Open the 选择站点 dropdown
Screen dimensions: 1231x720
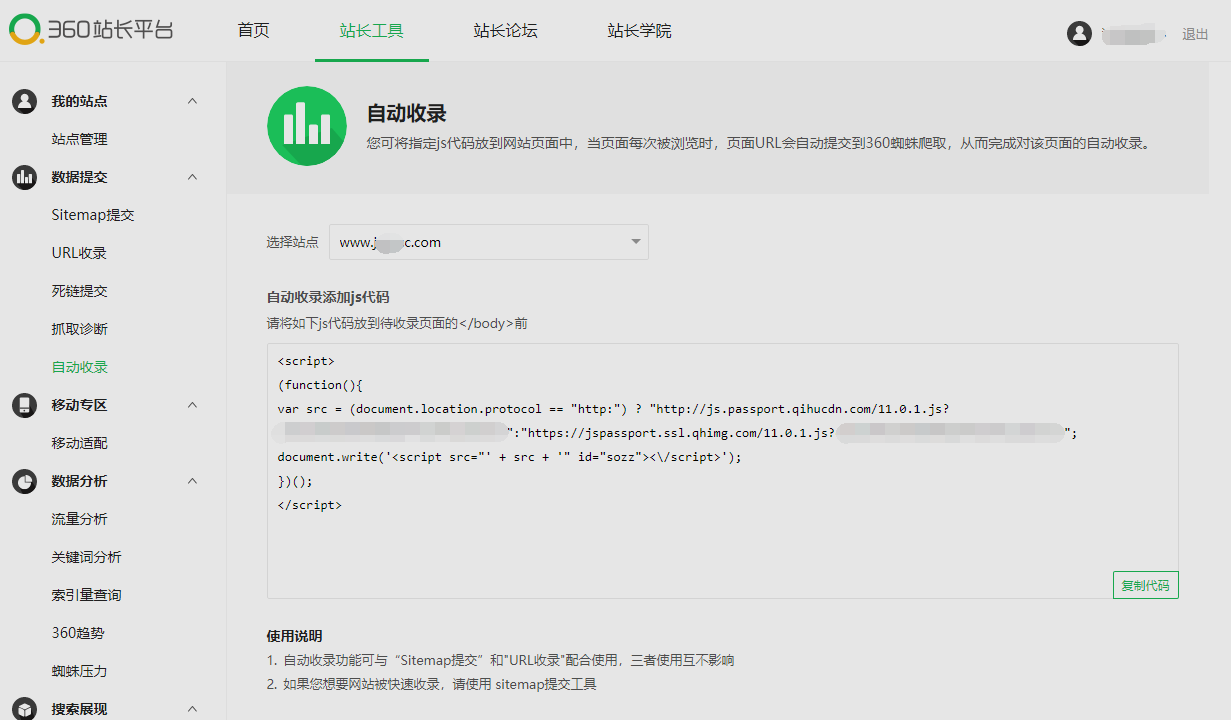[x=489, y=242]
